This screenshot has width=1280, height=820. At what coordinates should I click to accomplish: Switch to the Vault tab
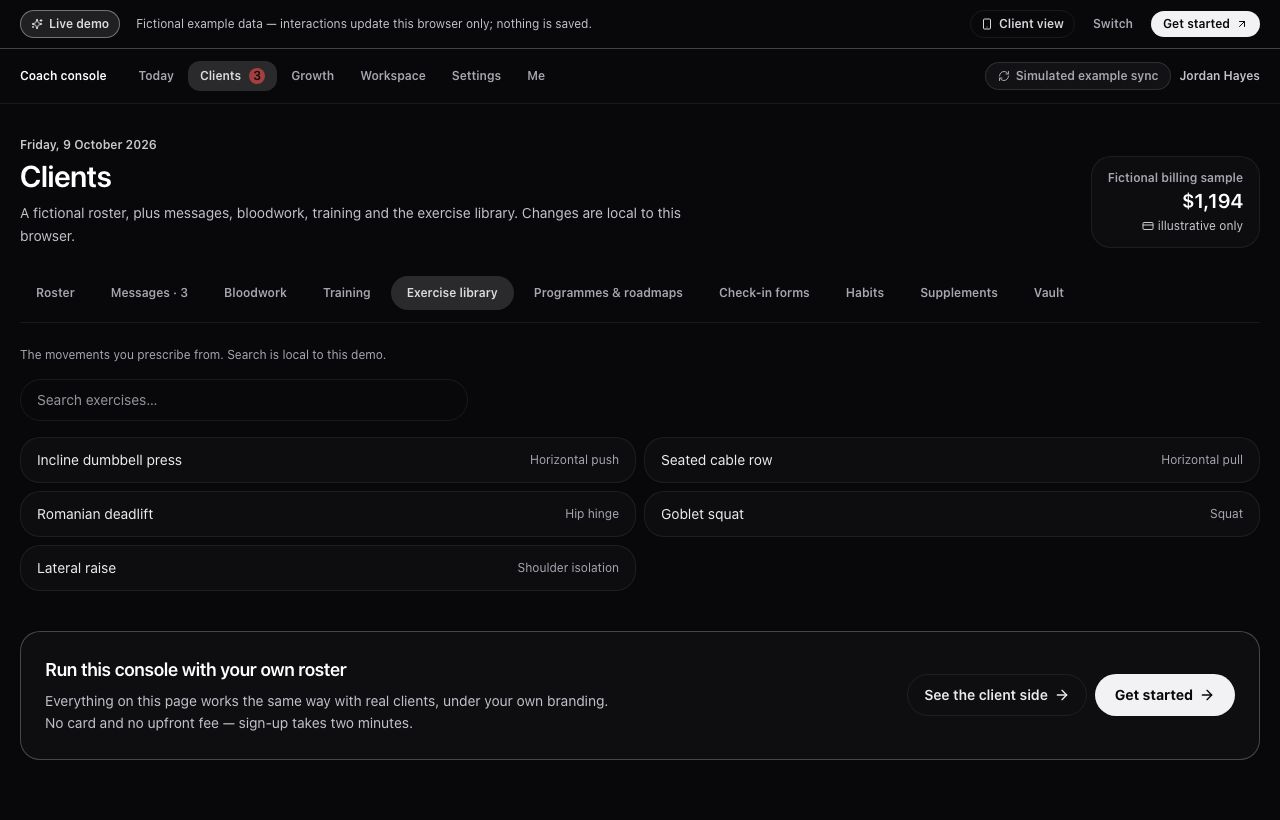click(1049, 293)
